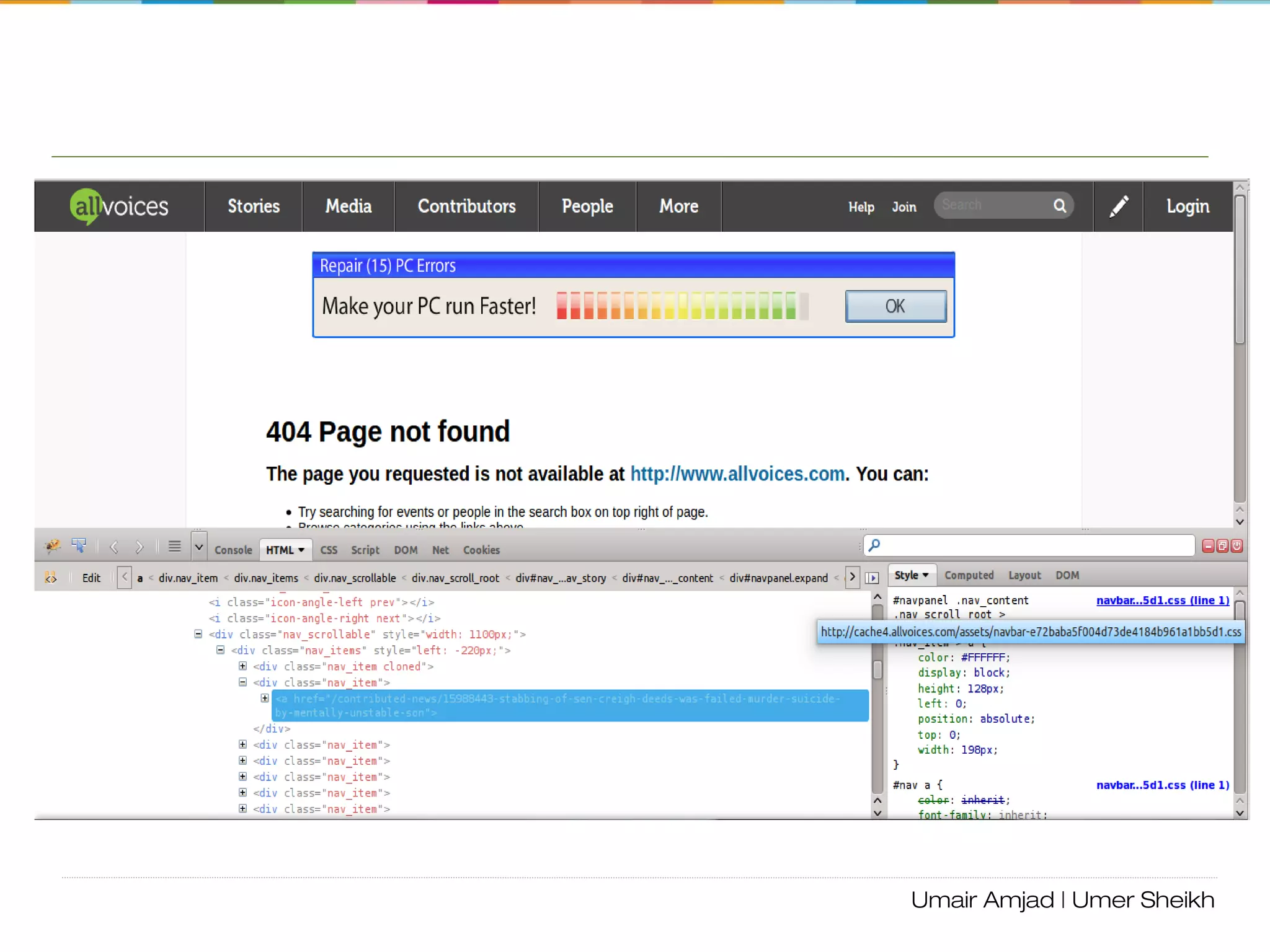Collapse the nav_scrollable div node
This screenshot has height=952, width=1270.
coord(198,634)
